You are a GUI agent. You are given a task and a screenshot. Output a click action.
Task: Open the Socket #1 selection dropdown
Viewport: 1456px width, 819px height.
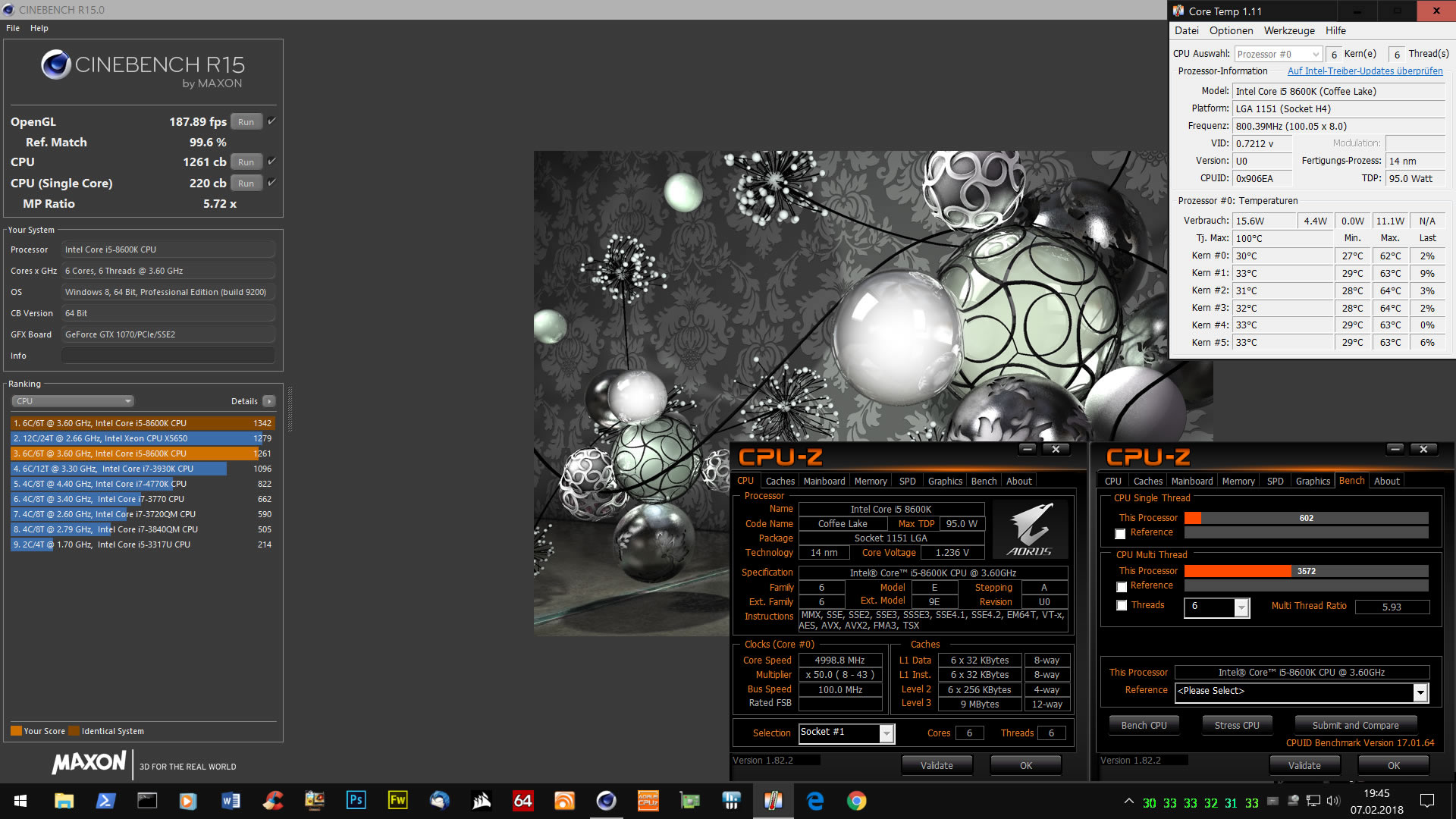click(886, 733)
